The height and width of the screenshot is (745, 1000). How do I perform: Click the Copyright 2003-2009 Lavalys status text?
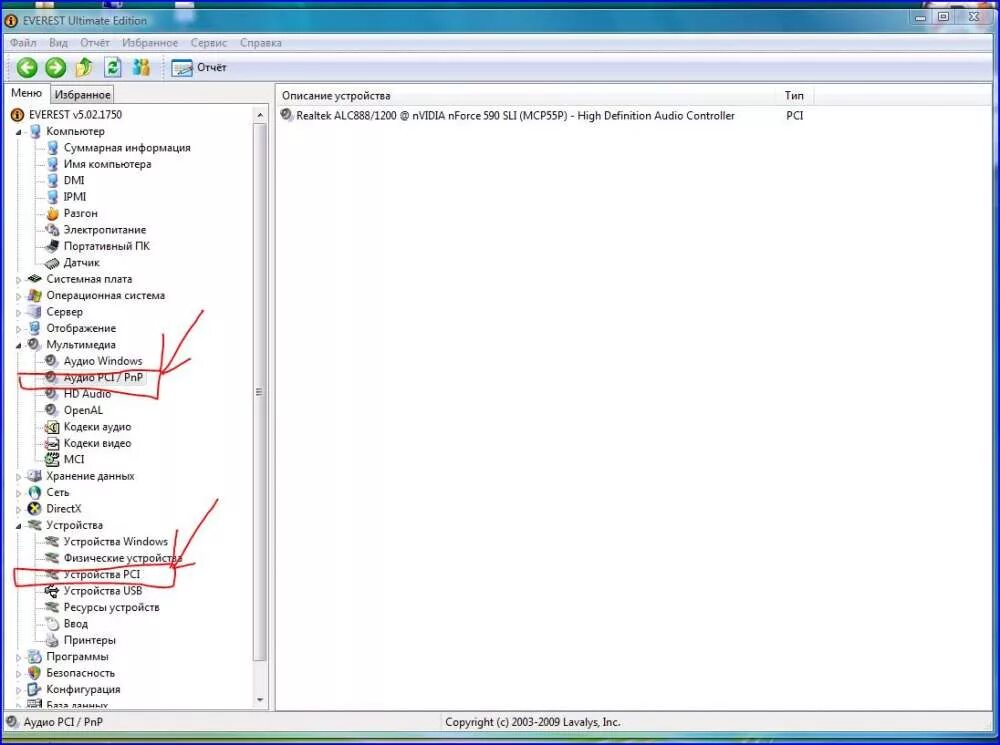coord(533,722)
